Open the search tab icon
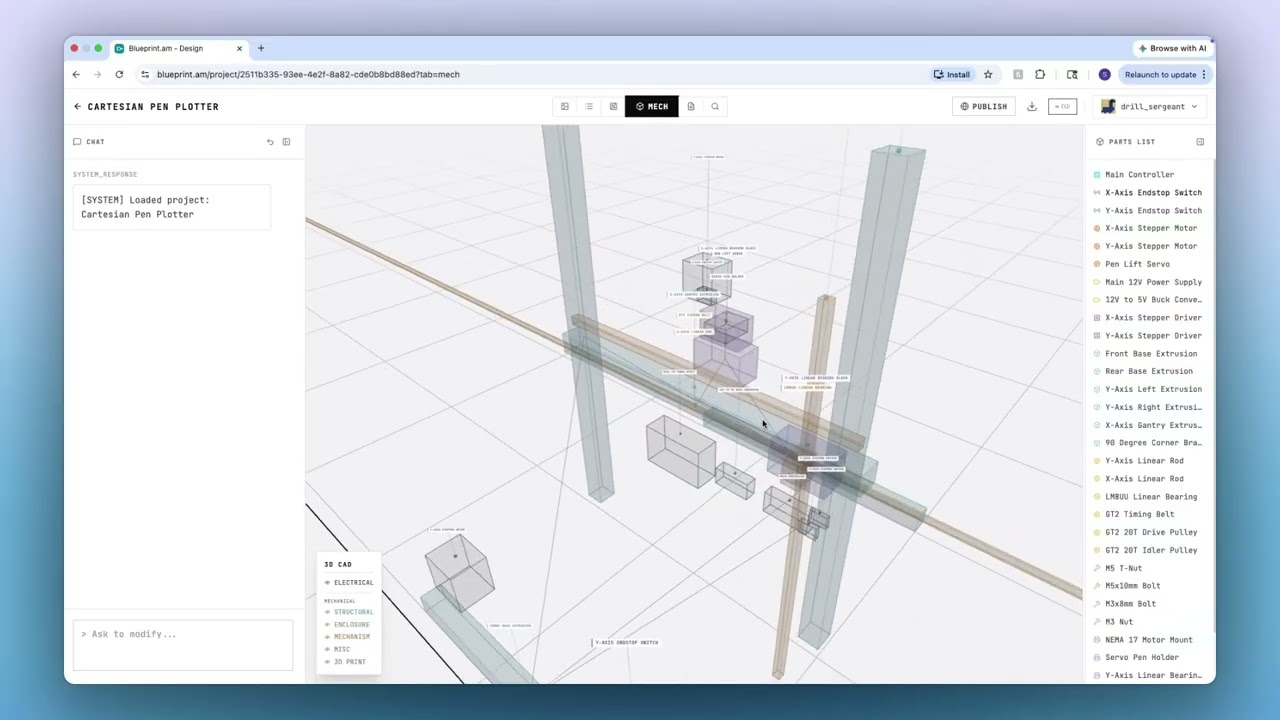The image size is (1280, 720). tap(715, 106)
